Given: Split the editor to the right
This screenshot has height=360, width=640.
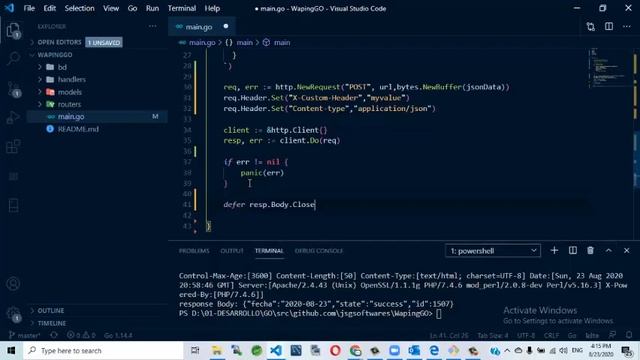Looking at the screenshot, I should click(x=609, y=27).
